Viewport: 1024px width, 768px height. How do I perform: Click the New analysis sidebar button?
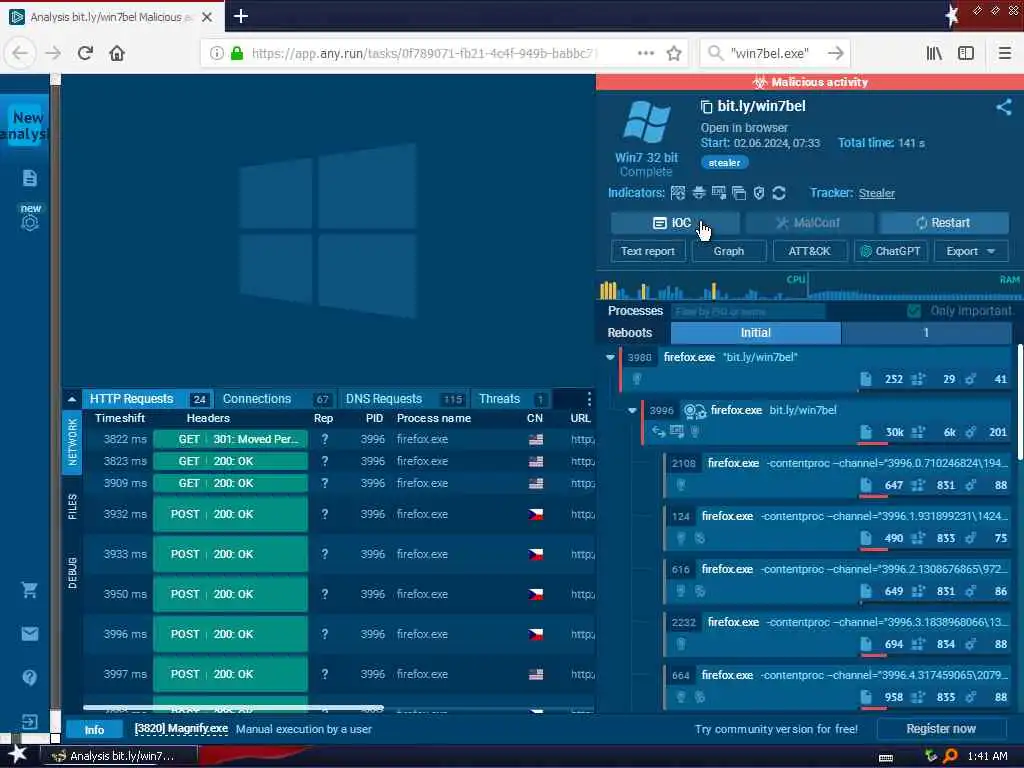pyautogui.click(x=25, y=125)
